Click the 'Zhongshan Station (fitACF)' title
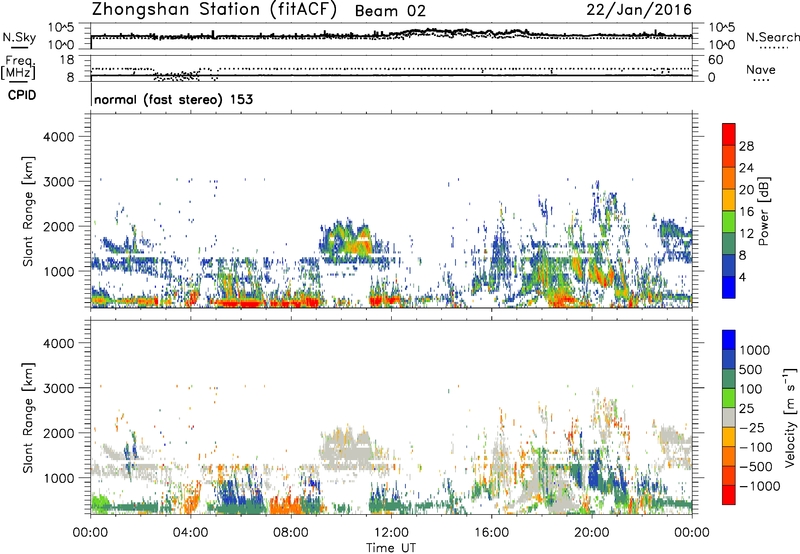800x554 pixels. (214, 10)
